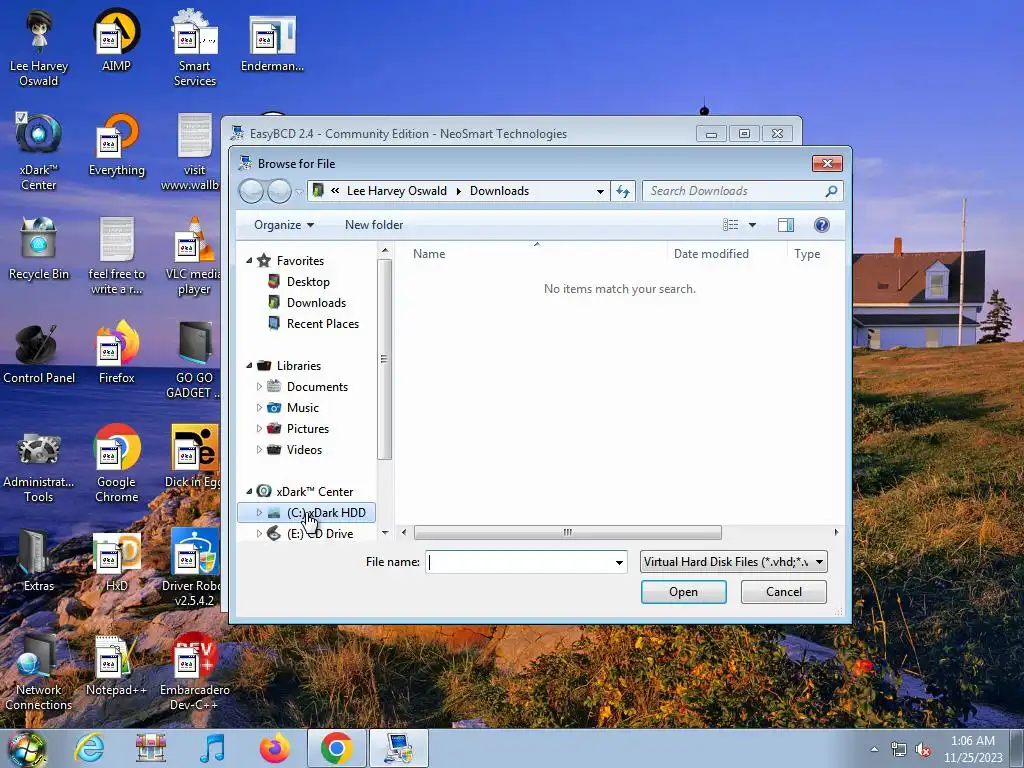Click the navigation pane vertical scrollbar
Viewport: 1024px width, 768px height.
(385, 359)
